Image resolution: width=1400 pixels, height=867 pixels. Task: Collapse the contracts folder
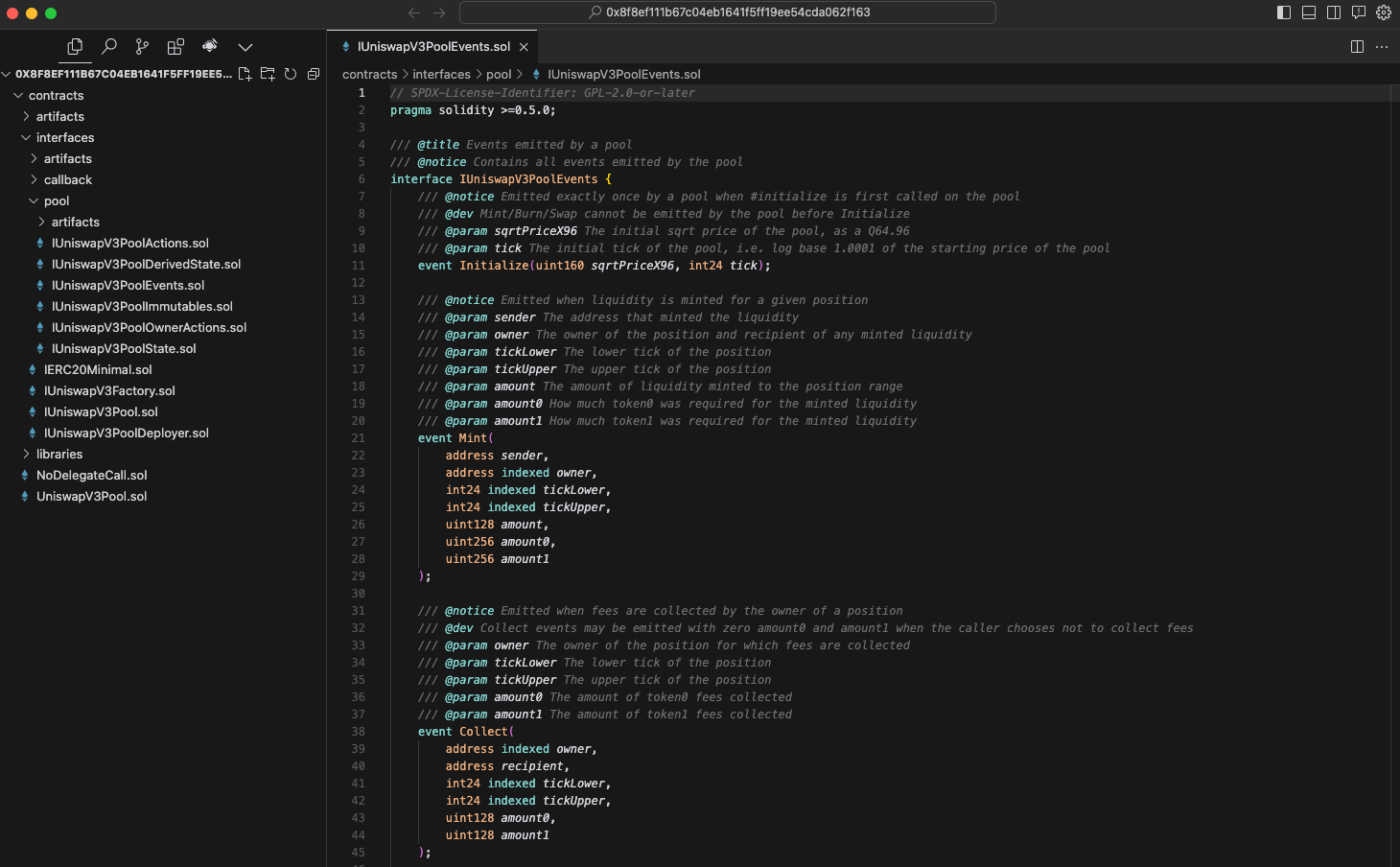[x=18, y=95]
